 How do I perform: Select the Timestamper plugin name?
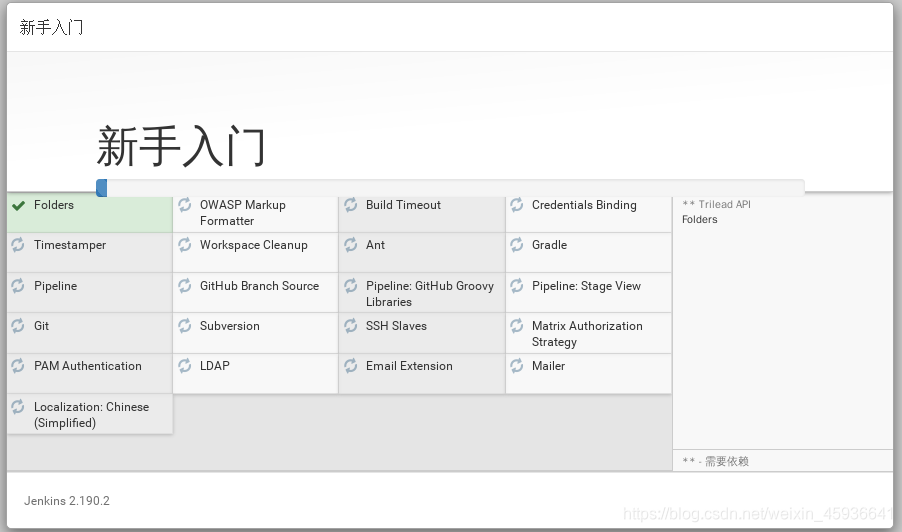[70, 245]
